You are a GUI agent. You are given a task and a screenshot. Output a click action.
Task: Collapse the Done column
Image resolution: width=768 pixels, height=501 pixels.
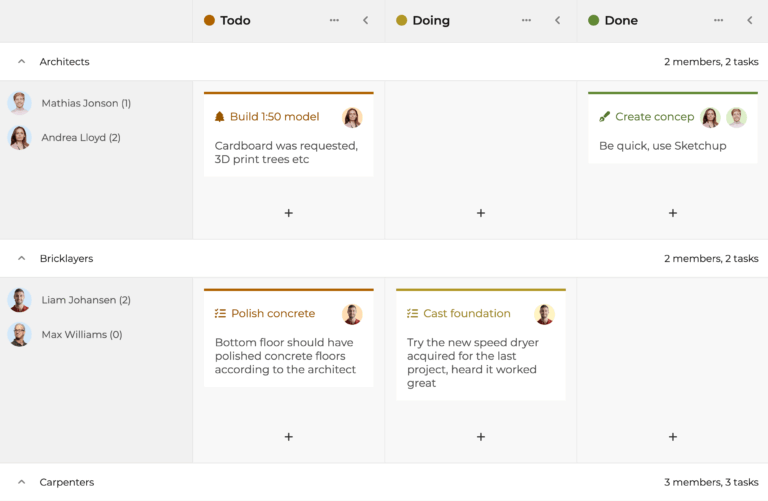(x=750, y=20)
